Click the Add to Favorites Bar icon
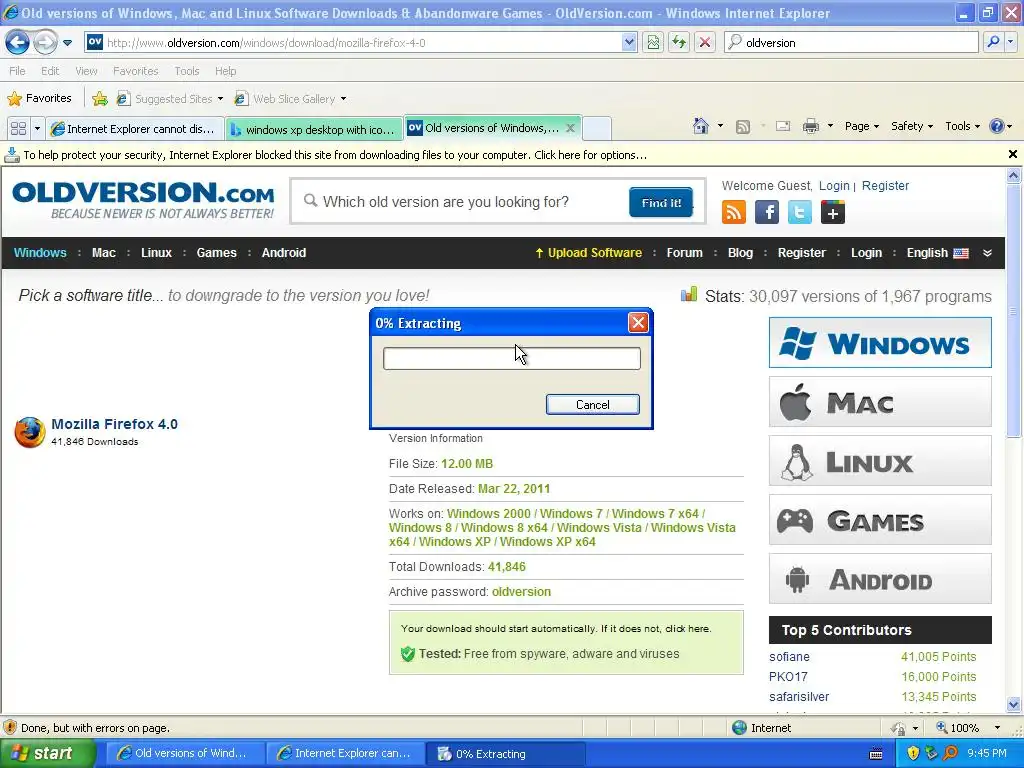This screenshot has height=768, width=1024. coord(100,99)
